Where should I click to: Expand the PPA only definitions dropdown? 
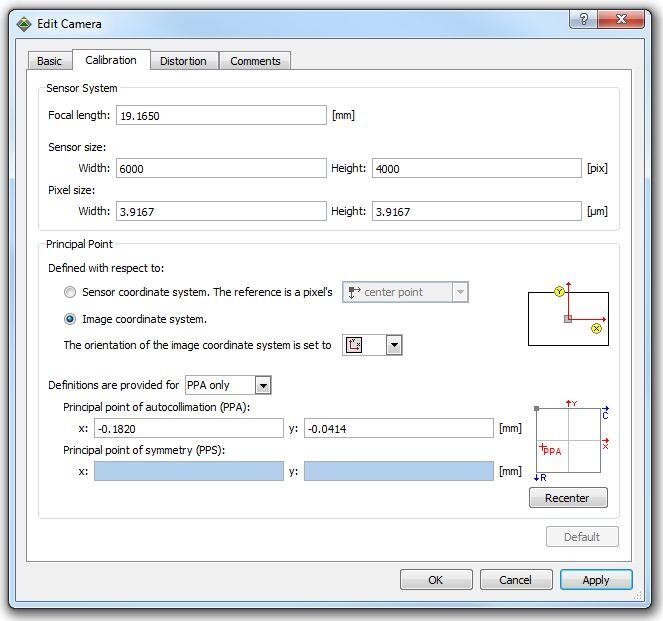tap(263, 385)
